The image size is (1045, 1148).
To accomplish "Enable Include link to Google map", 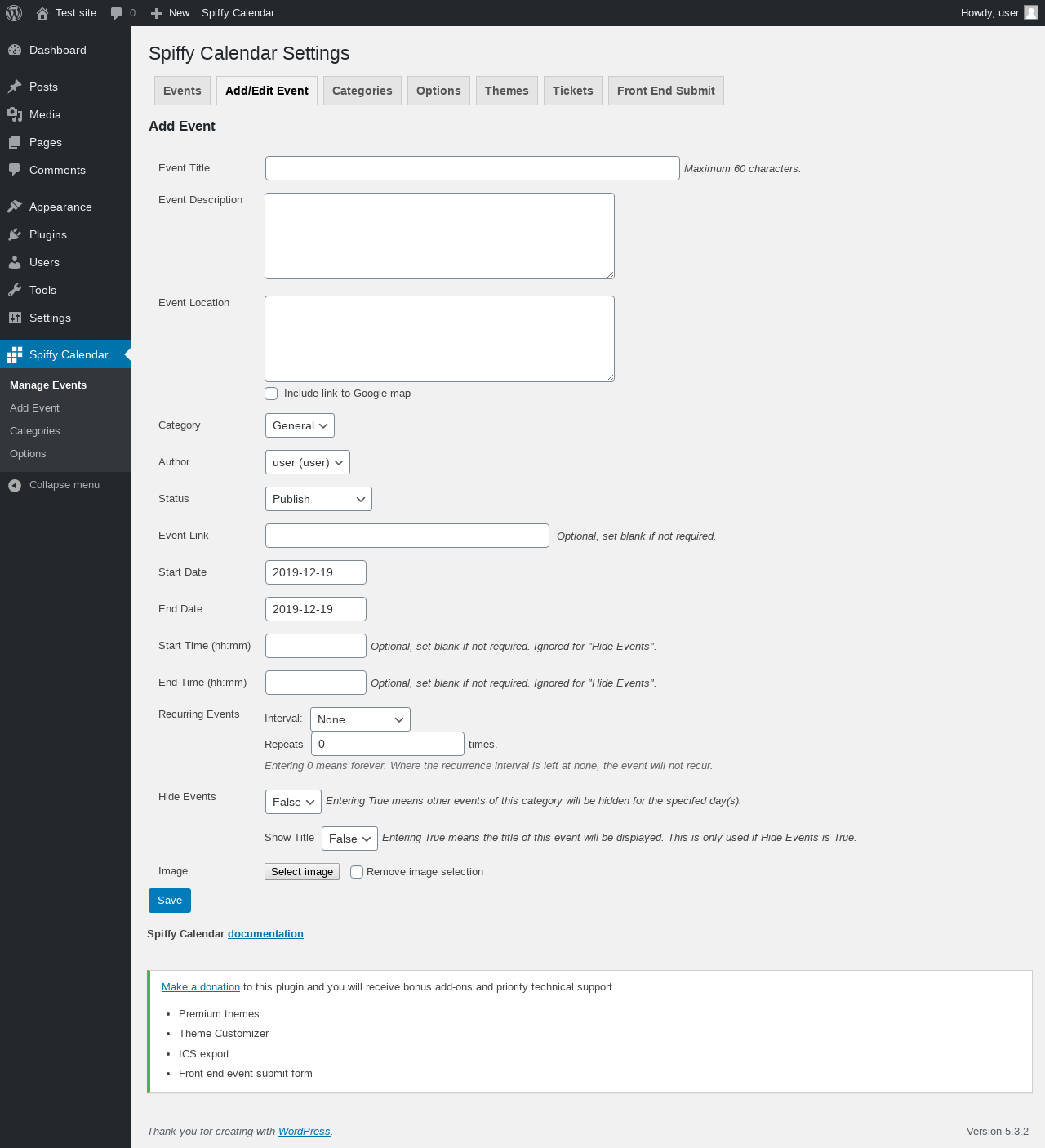I will pos(271,394).
